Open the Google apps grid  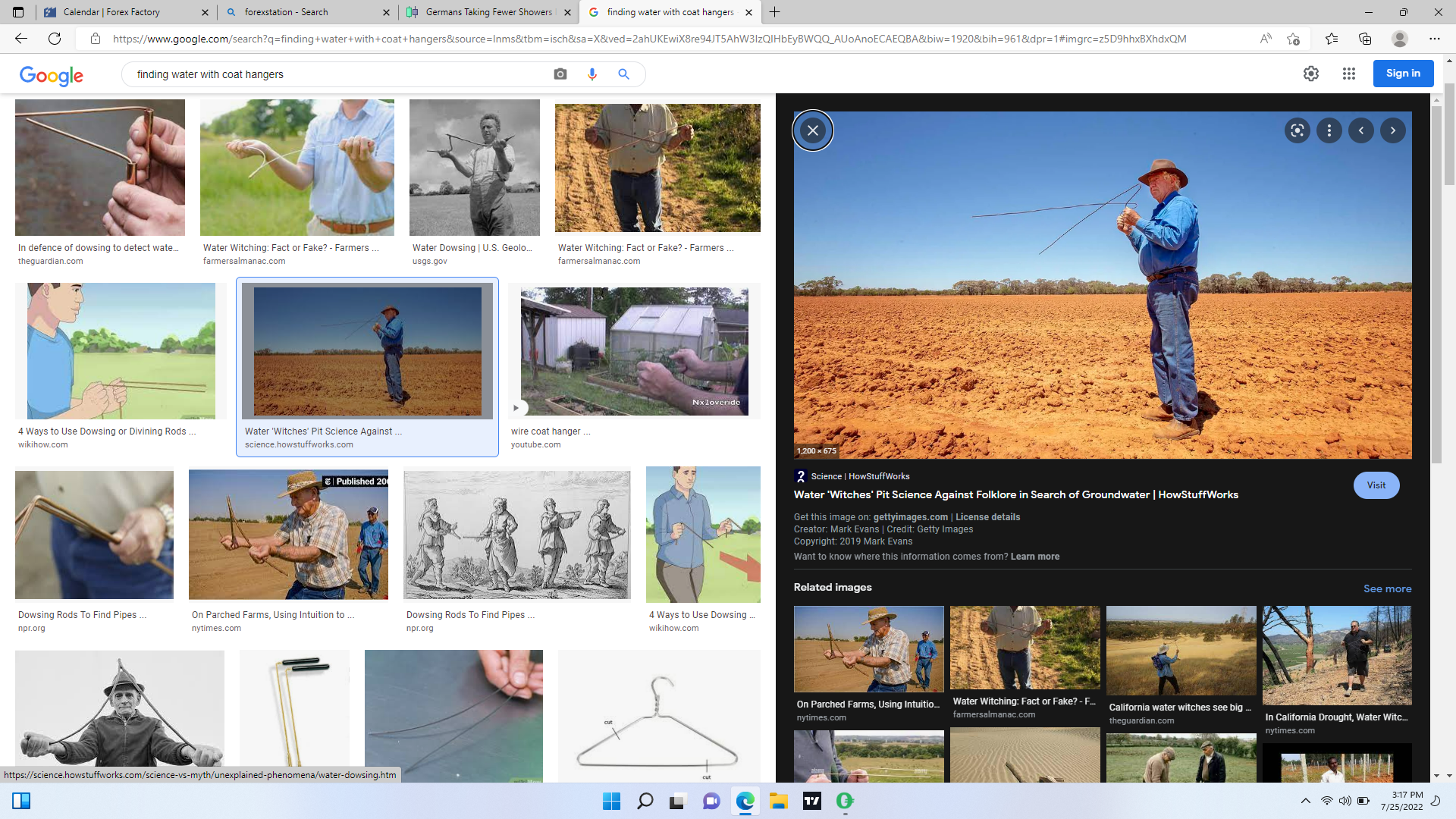[1348, 74]
